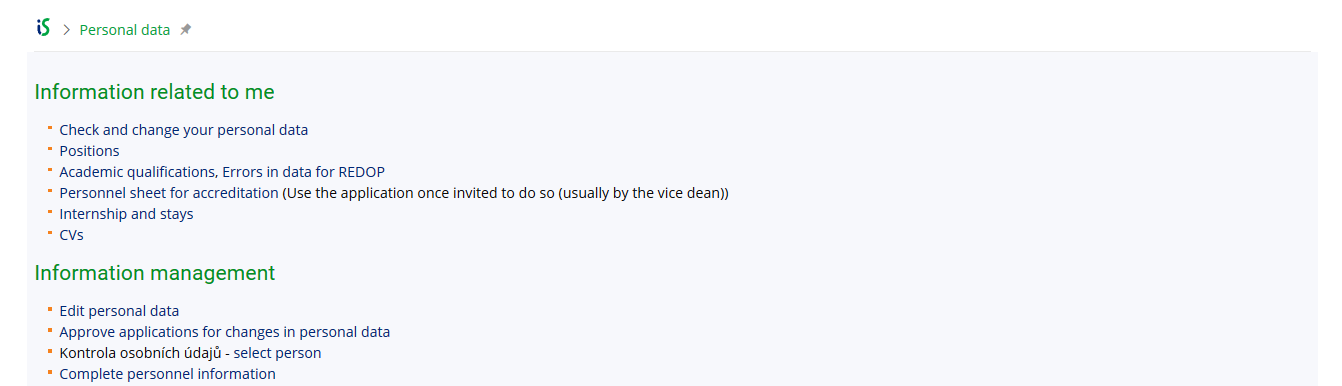This screenshot has width=1342, height=386.
Task: Open Approve applications for changes in personal data
Action: [x=225, y=332]
